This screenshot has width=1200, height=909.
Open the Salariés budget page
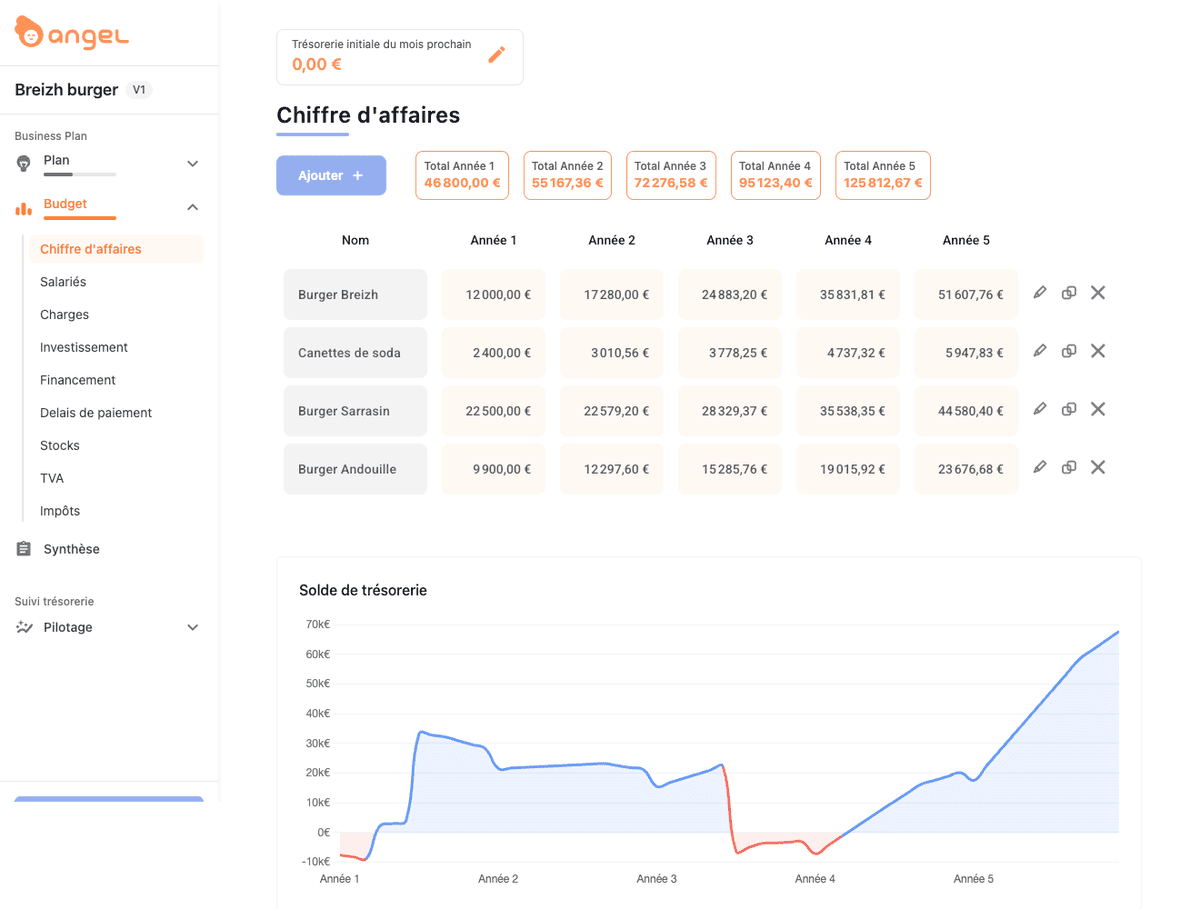tap(63, 282)
